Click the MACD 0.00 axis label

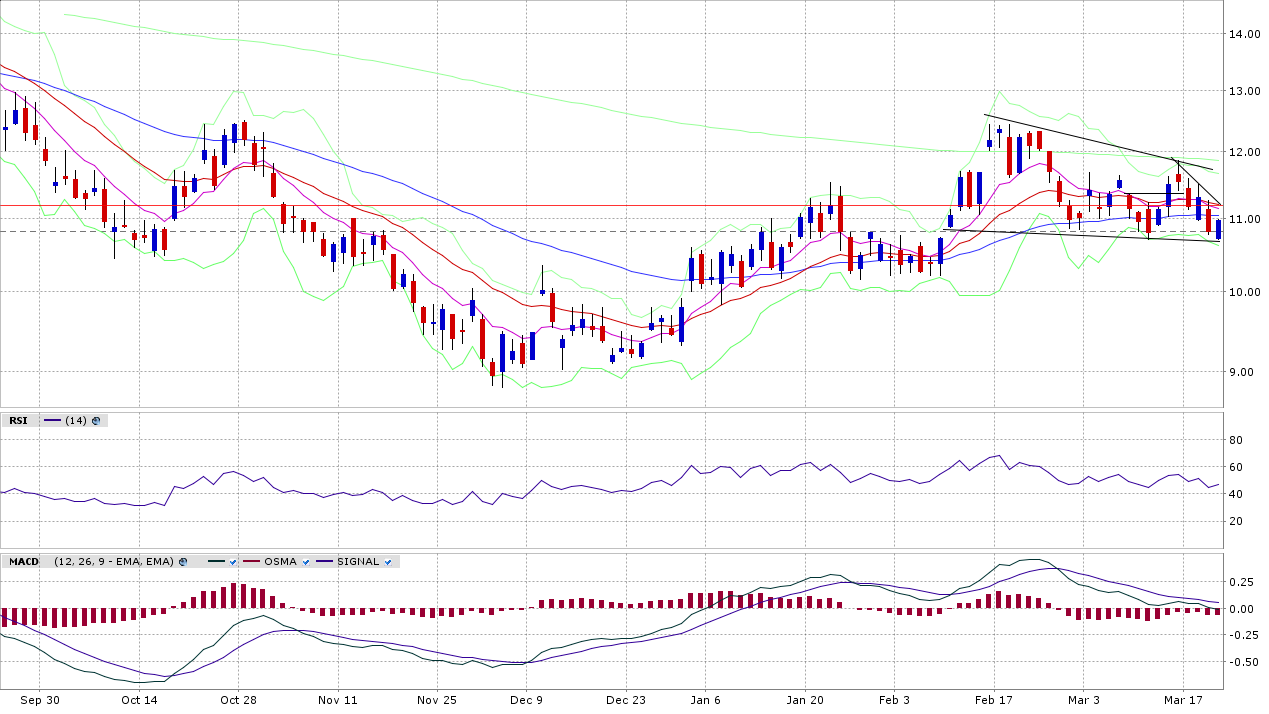[1243, 609]
